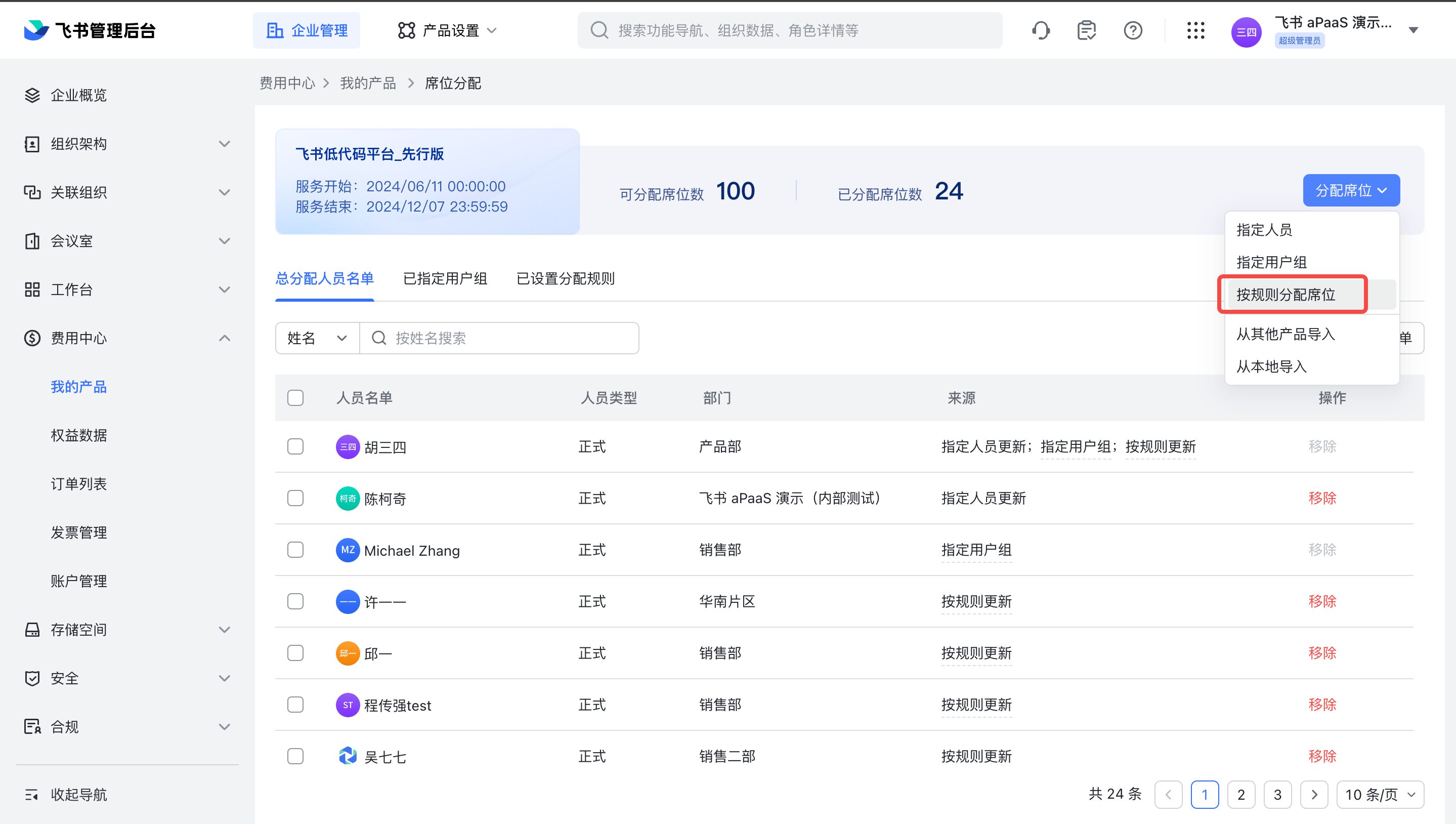
Task: Click 程传强test's ST avatar
Action: tap(348, 705)
